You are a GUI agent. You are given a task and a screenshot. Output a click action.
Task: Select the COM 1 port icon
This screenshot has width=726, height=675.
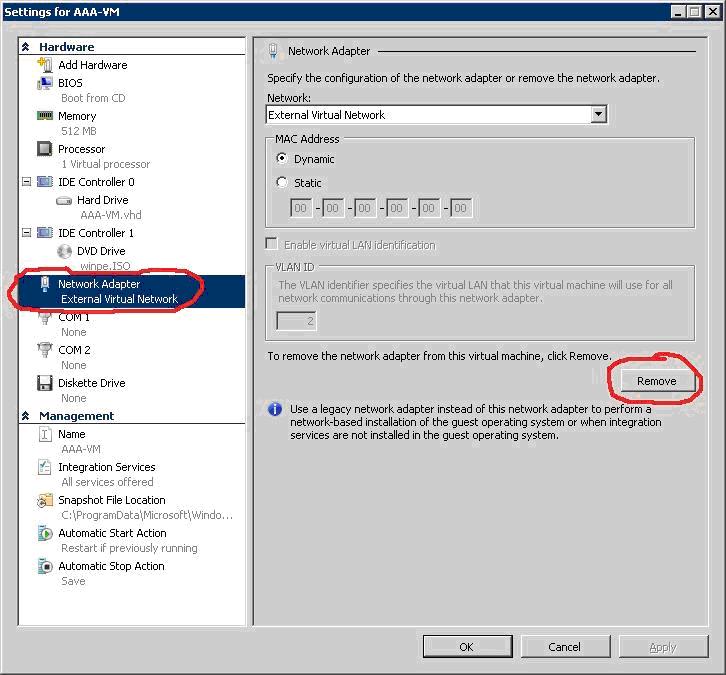click(x=44, y=318)
